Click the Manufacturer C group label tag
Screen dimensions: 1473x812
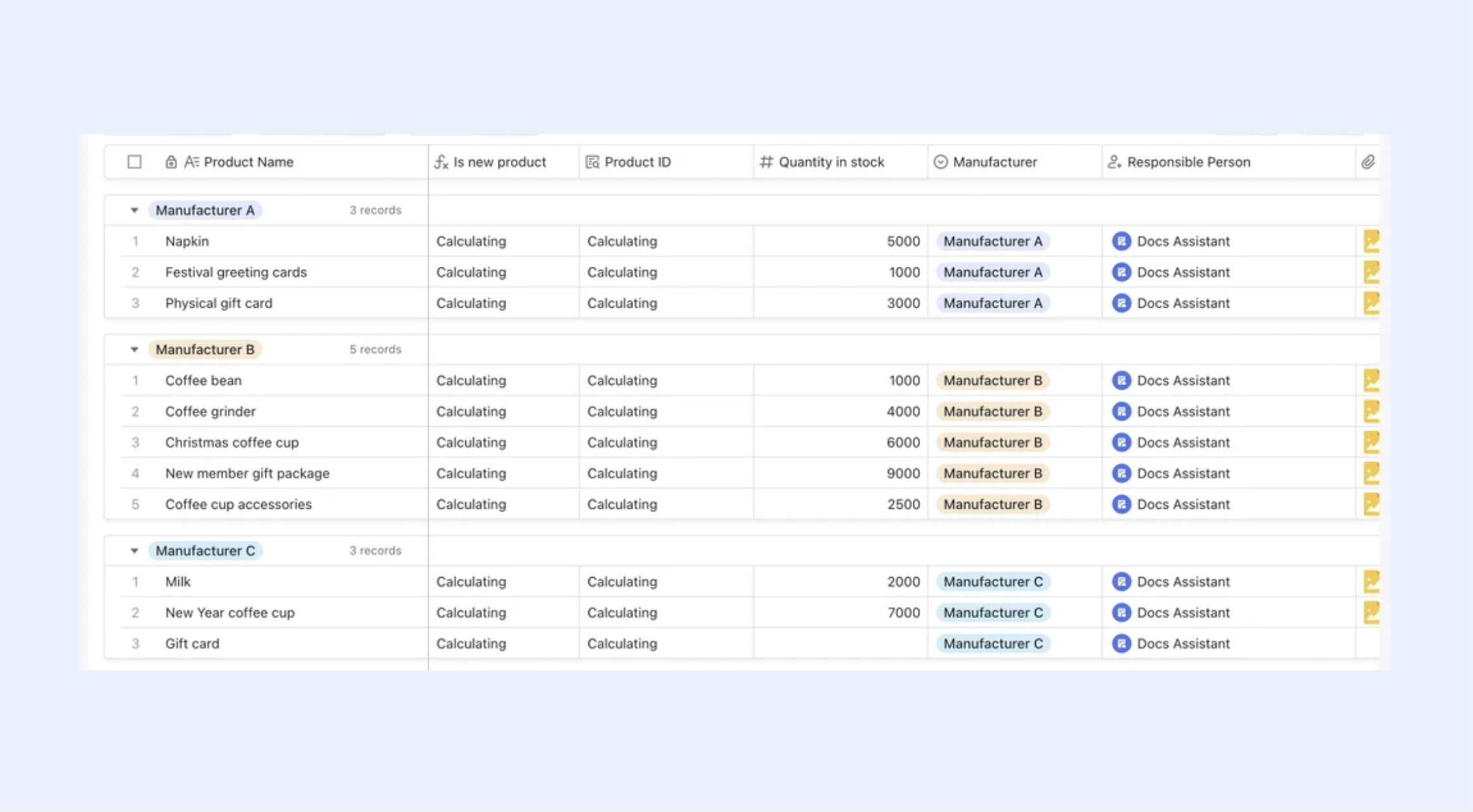click(206, 550)
